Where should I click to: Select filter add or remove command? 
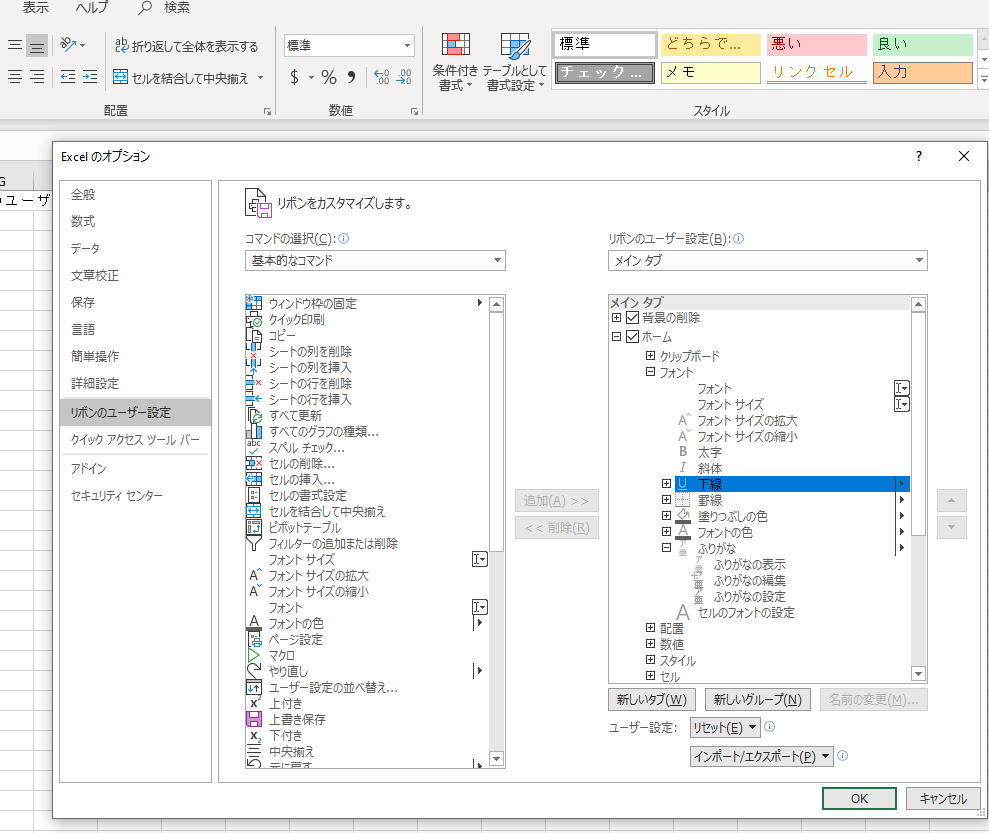366,544
